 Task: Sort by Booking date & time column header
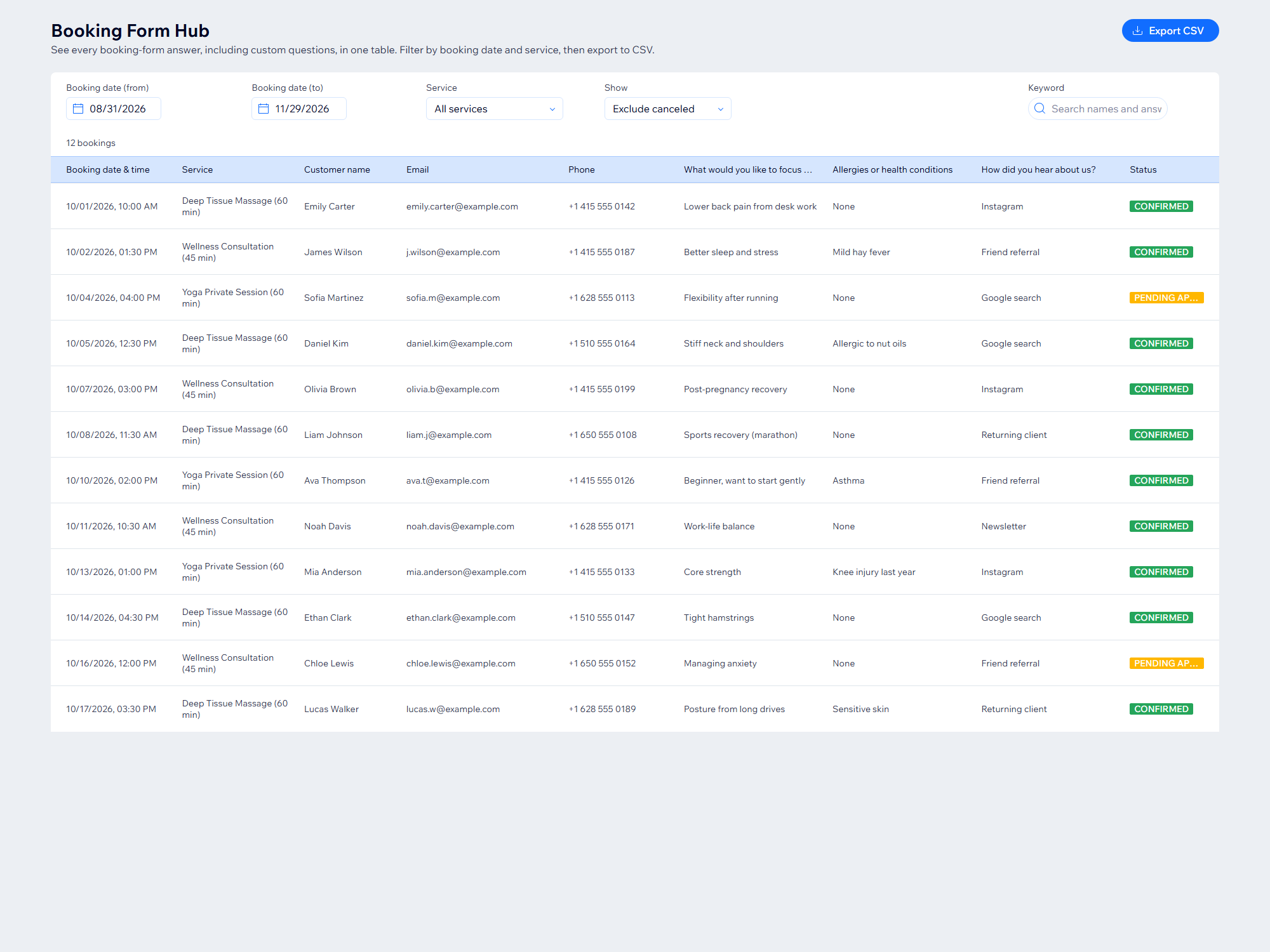pyautogui.click(x=108, y=169)
